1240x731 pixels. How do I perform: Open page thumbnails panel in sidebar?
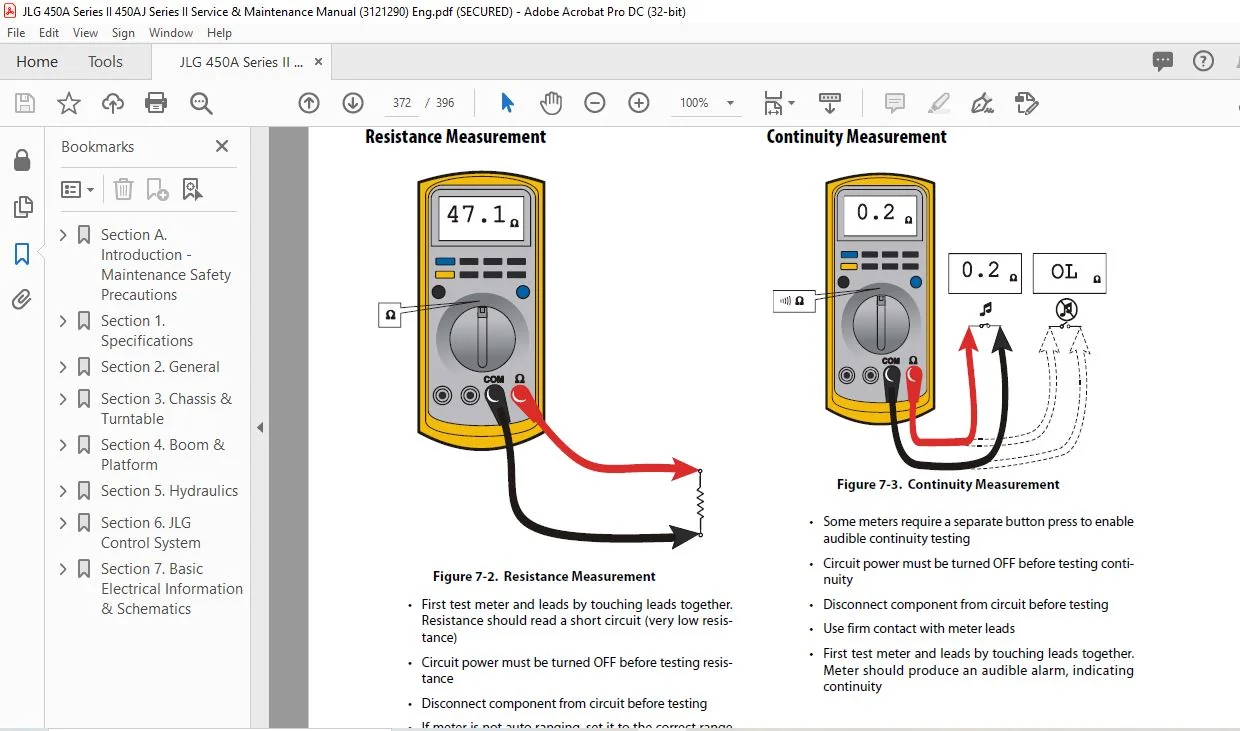point(21,207)
